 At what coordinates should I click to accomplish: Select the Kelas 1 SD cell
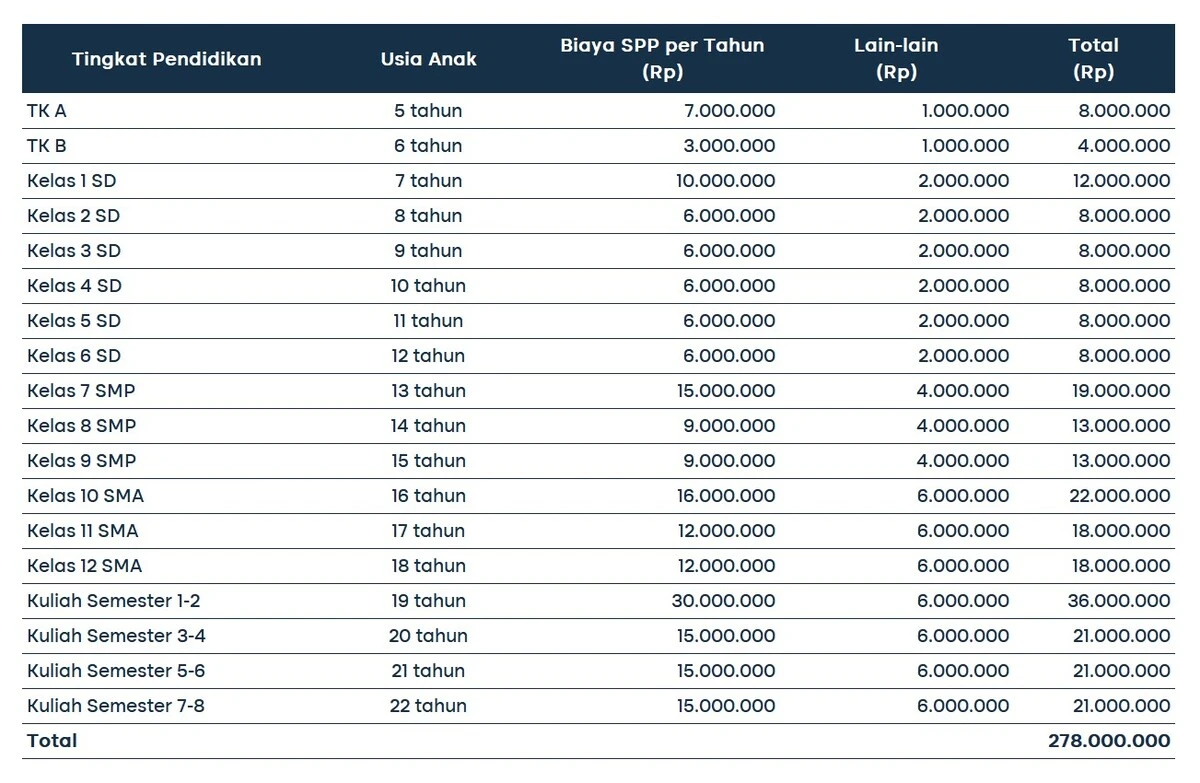click(72, 181)
